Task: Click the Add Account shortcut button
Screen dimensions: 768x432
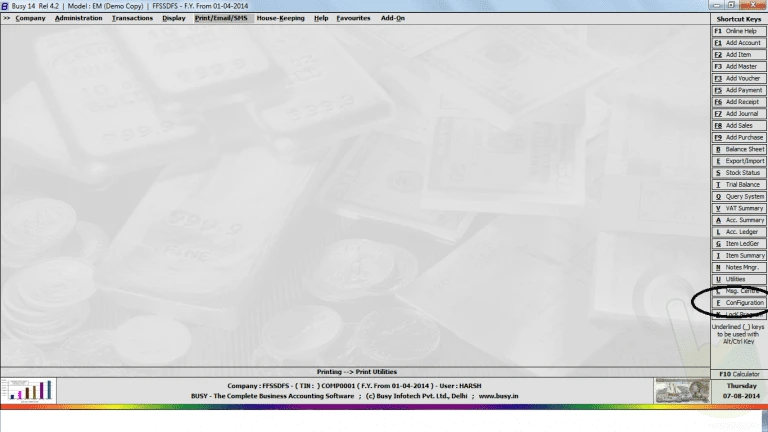Action: 739,43
